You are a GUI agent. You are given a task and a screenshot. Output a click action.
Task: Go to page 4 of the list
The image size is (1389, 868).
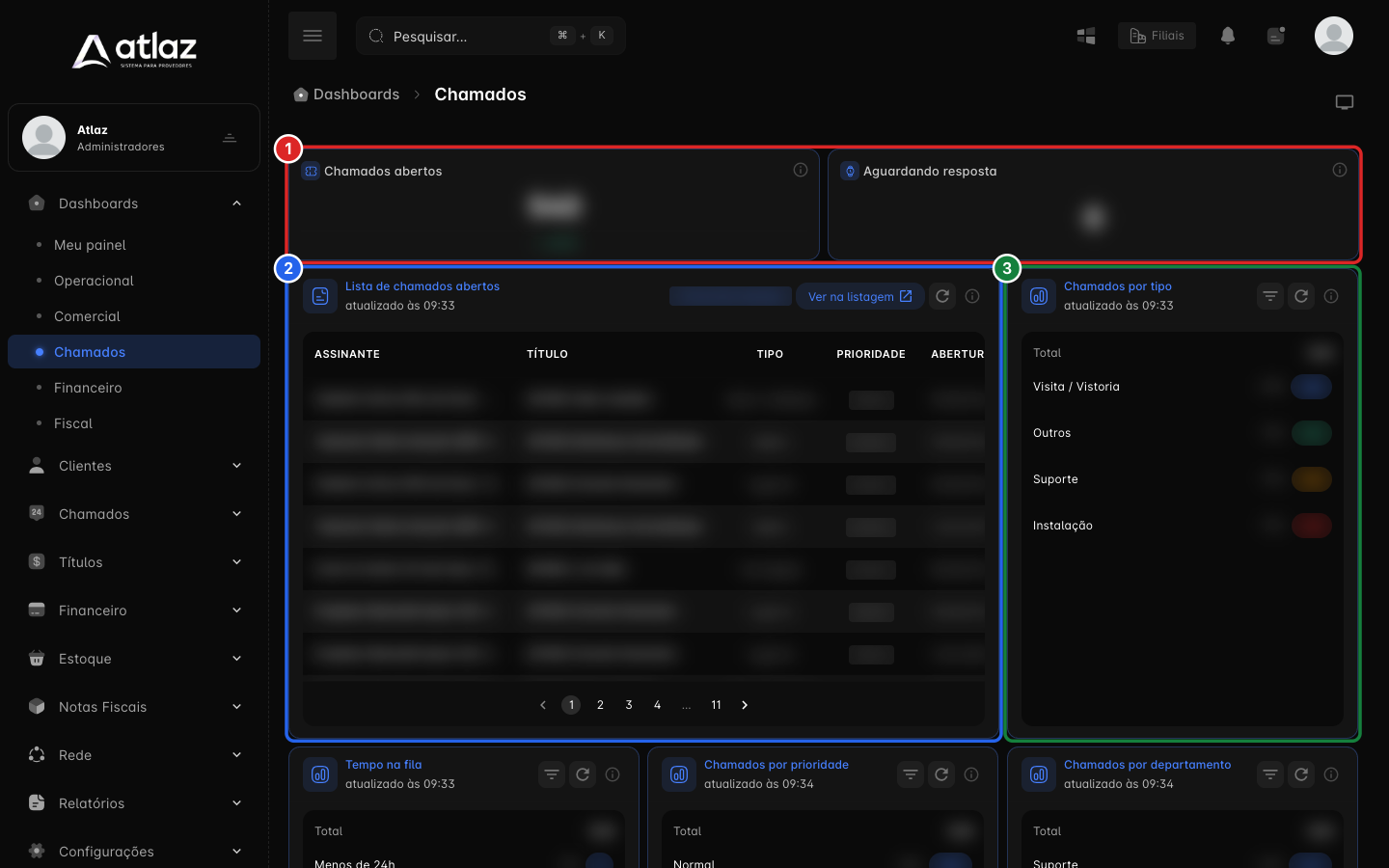click(658, 705)
